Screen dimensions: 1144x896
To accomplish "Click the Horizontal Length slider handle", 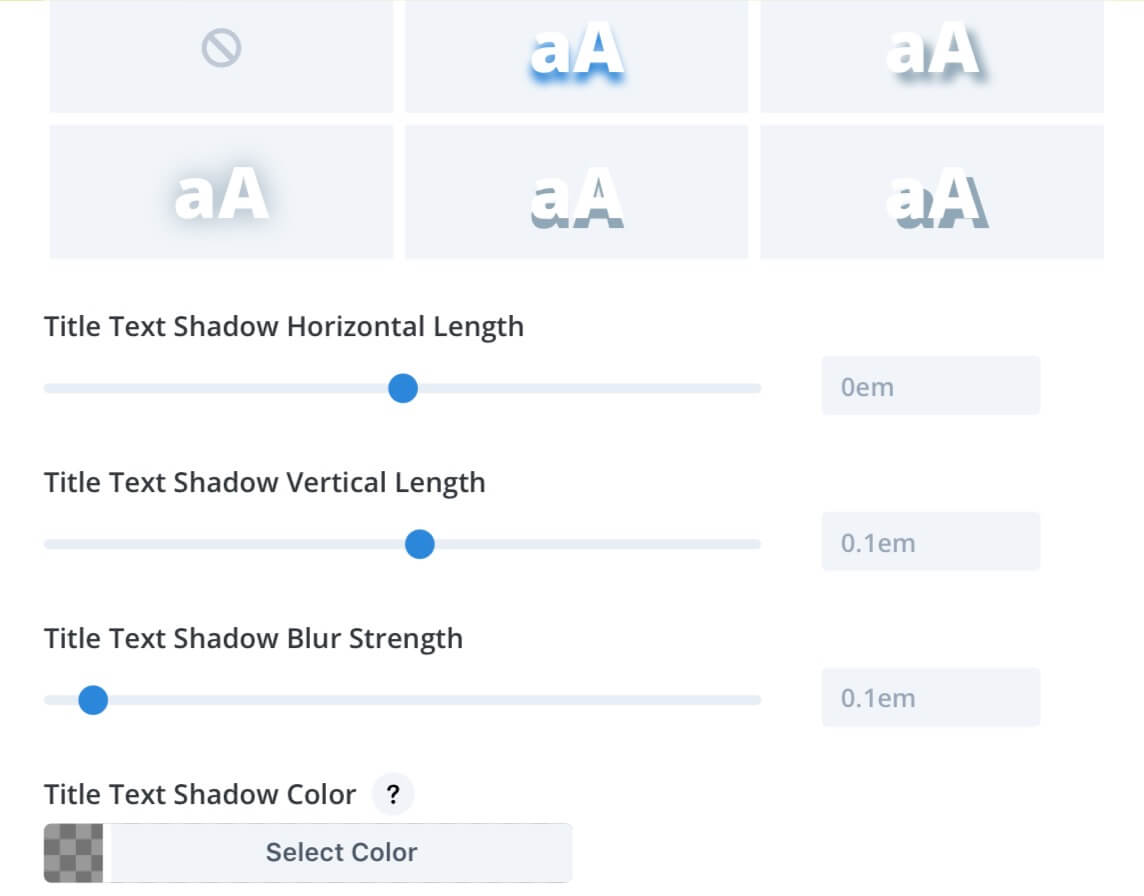I will coord(403,388).
